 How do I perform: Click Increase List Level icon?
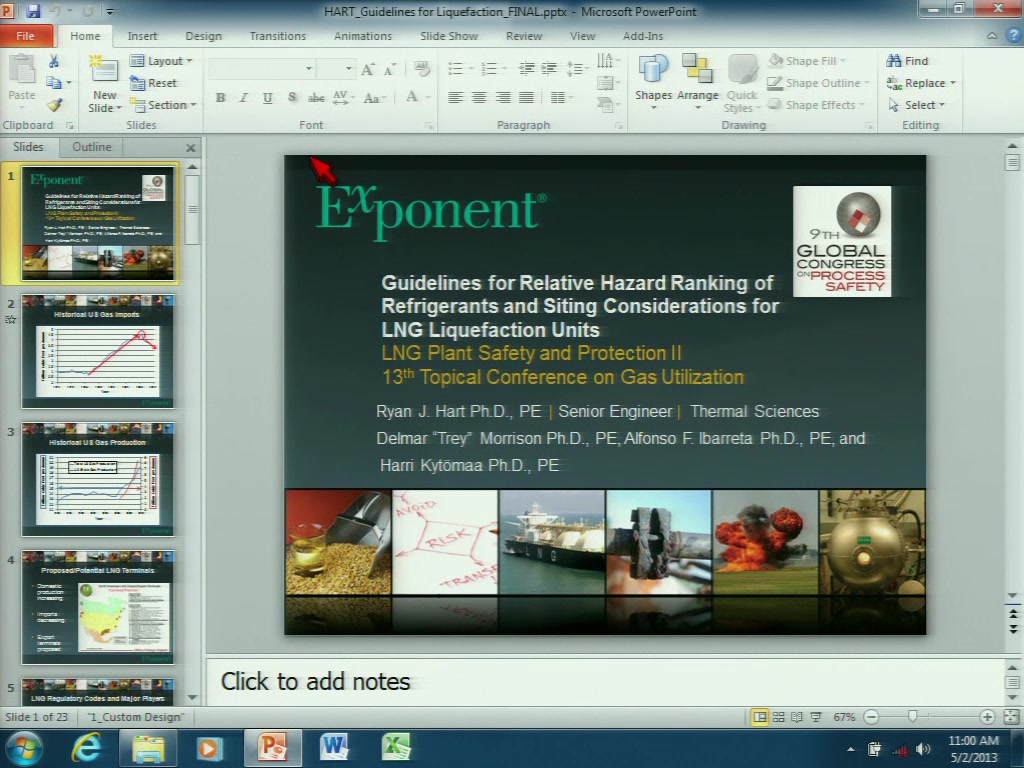(549, 69)
